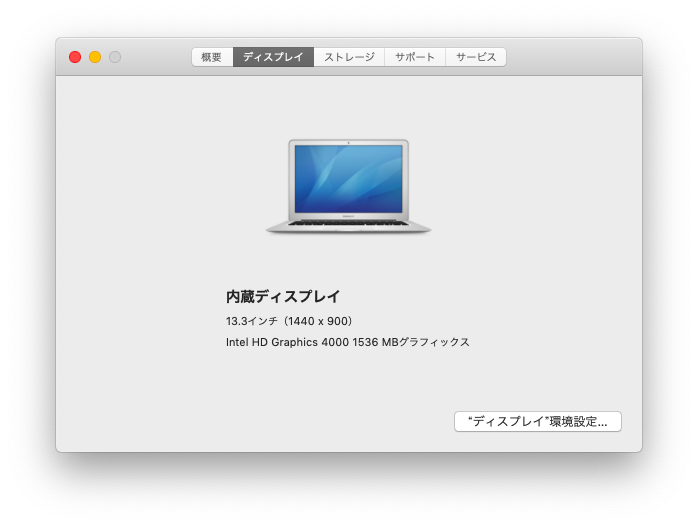This screenshot has width=698, height=526.
Task: Select the ディスプレイ tab
Action: pyautogui.click(x=273, y=57)
